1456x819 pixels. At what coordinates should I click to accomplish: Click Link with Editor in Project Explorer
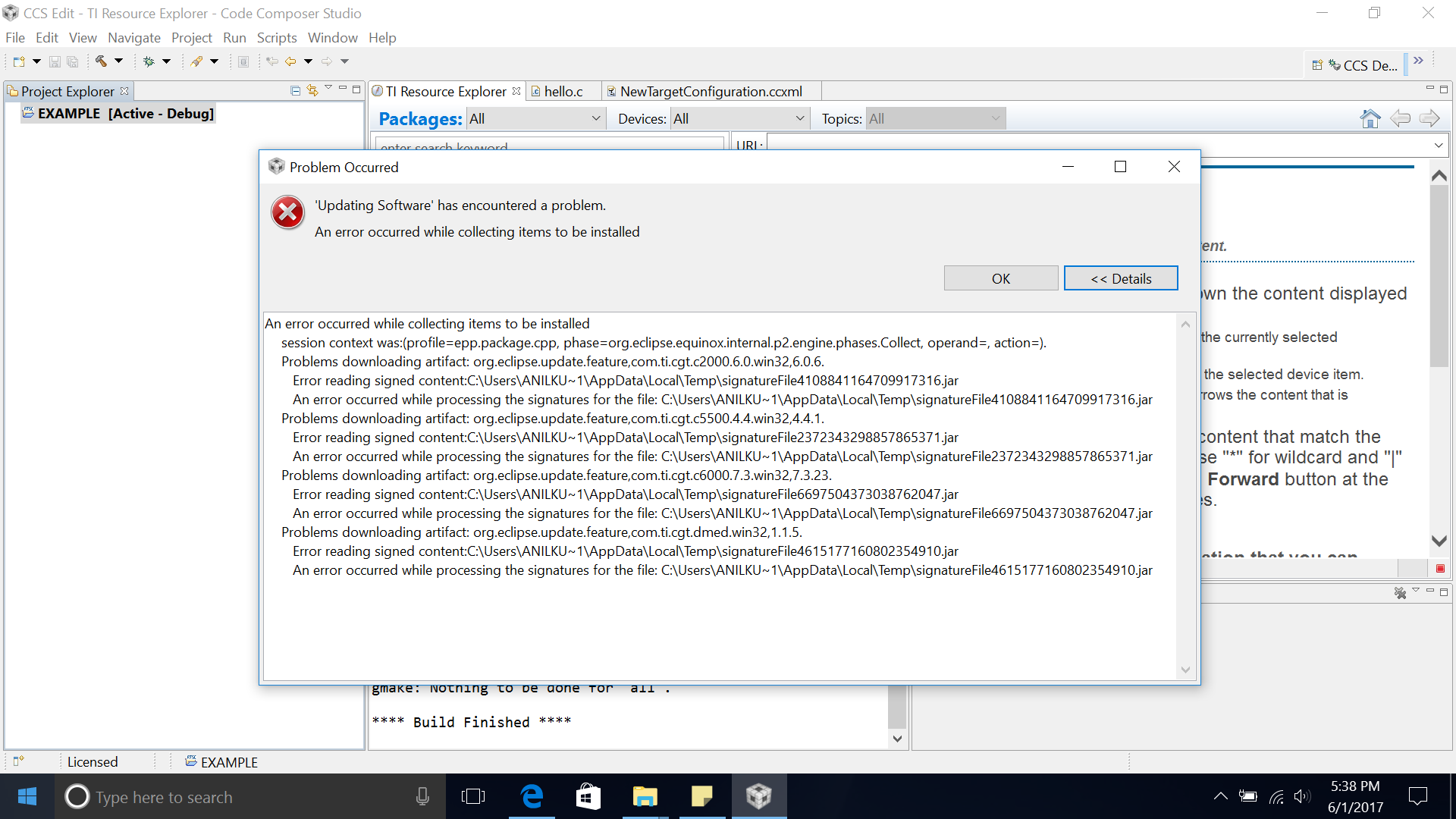pos(312,91)
